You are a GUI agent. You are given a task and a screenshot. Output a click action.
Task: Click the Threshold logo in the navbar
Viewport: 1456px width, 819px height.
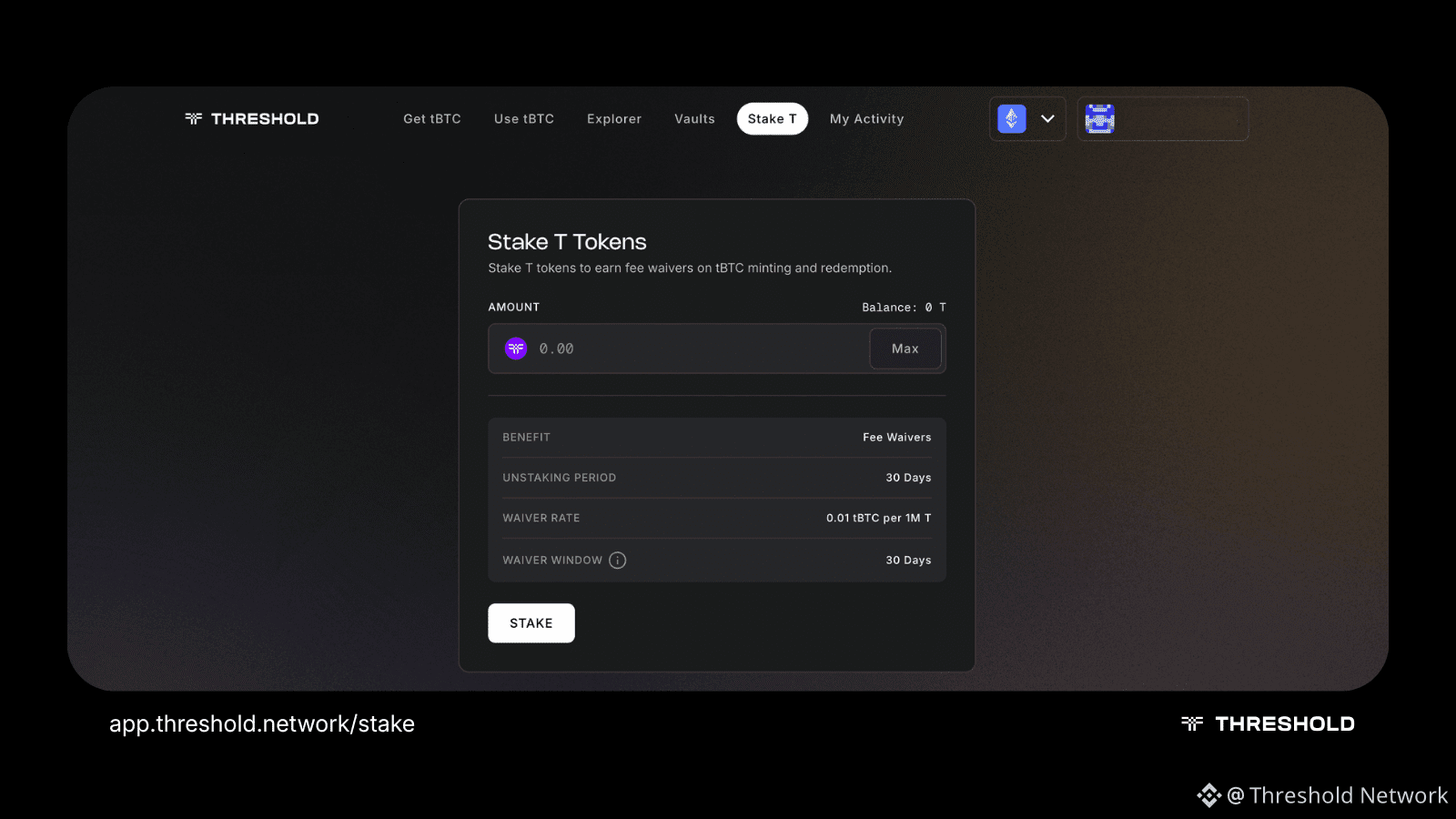click(252, 119)
